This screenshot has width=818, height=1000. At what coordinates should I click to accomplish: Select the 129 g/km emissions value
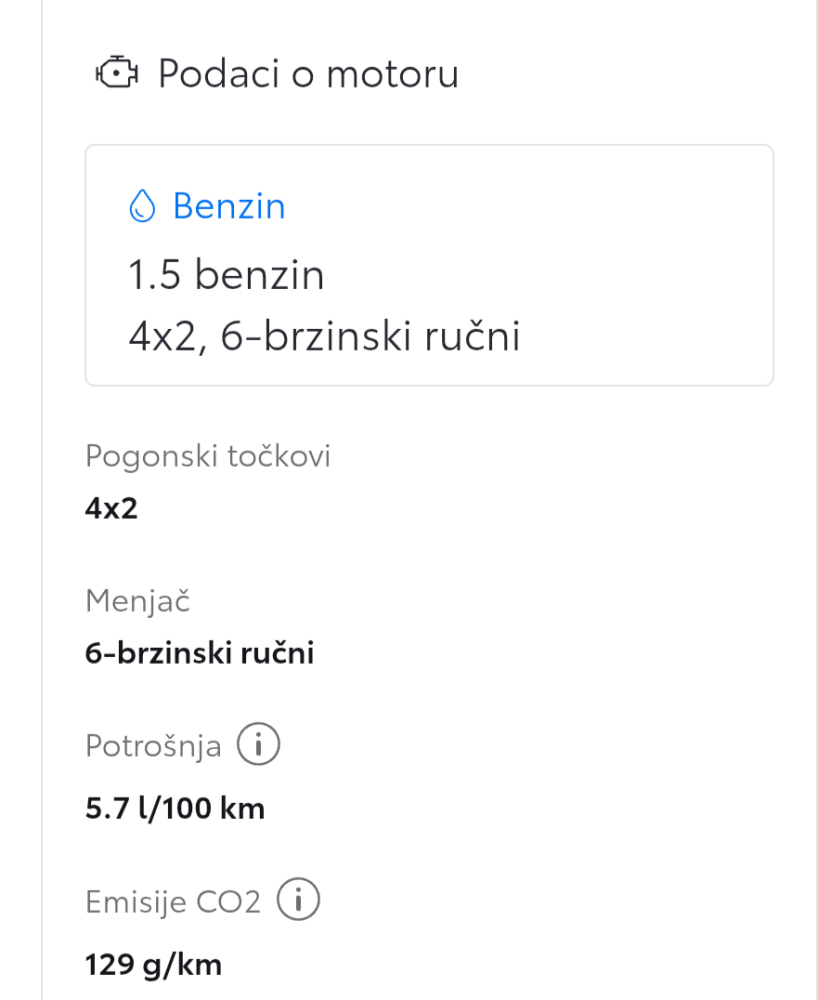pyautogui.click(x=154, y=965)
